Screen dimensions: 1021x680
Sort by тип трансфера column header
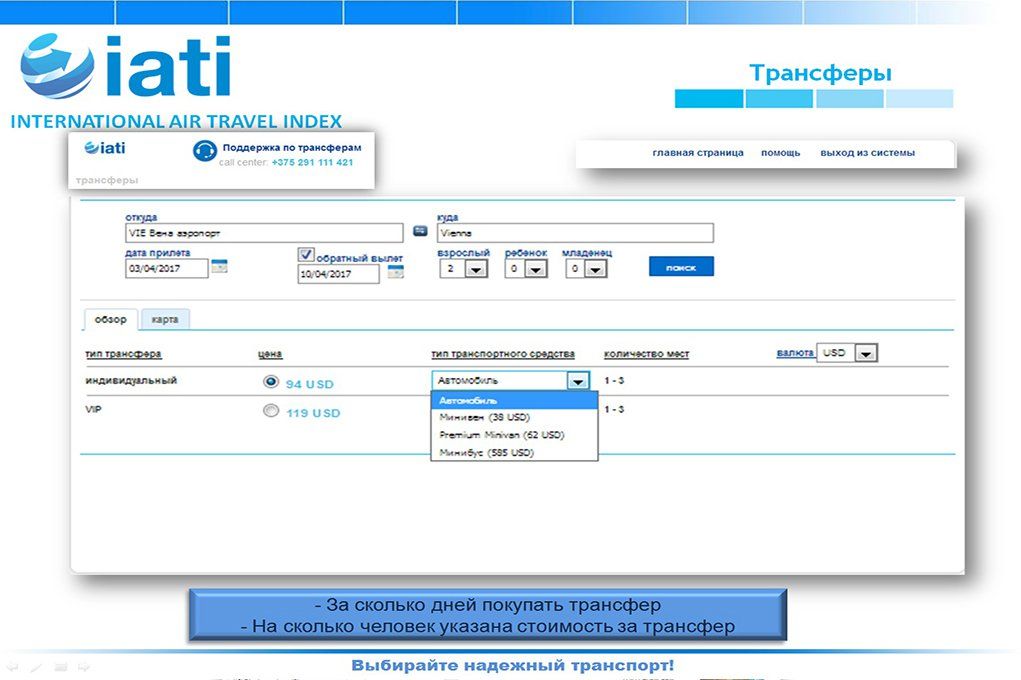[124, 354]
